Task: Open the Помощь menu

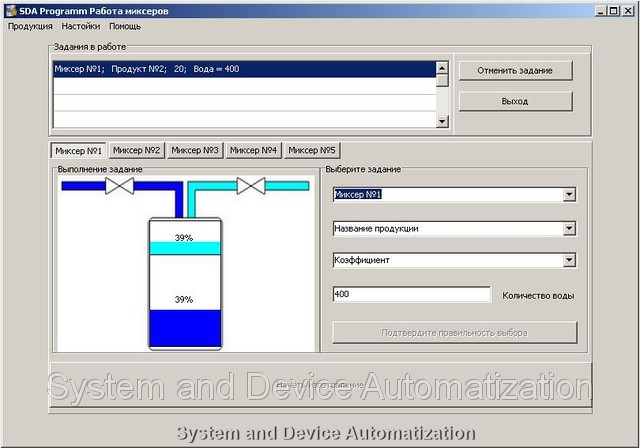Action: [125, 26]
